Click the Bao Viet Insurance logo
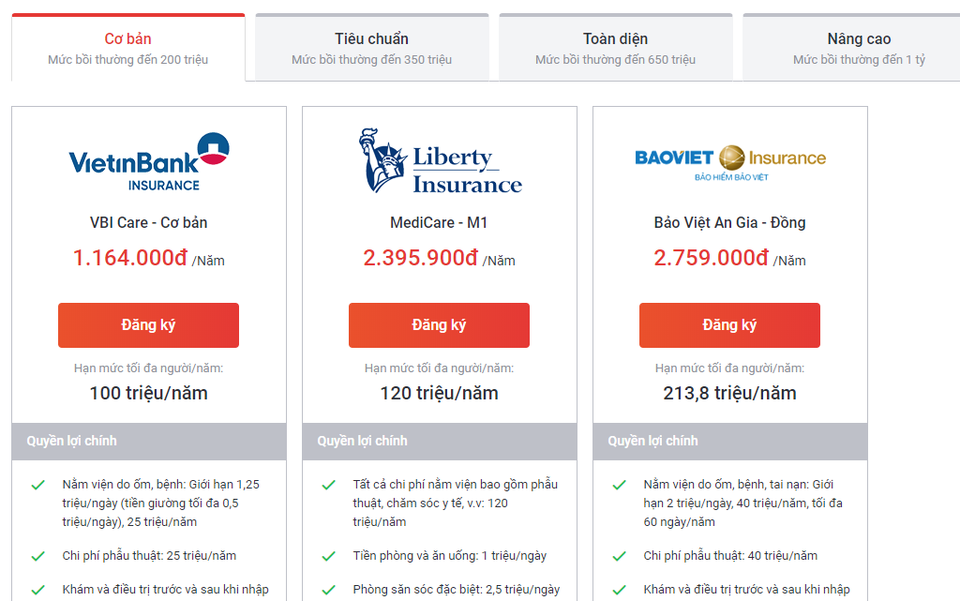This screenshot has height=601, width=960. pos(730,160)
